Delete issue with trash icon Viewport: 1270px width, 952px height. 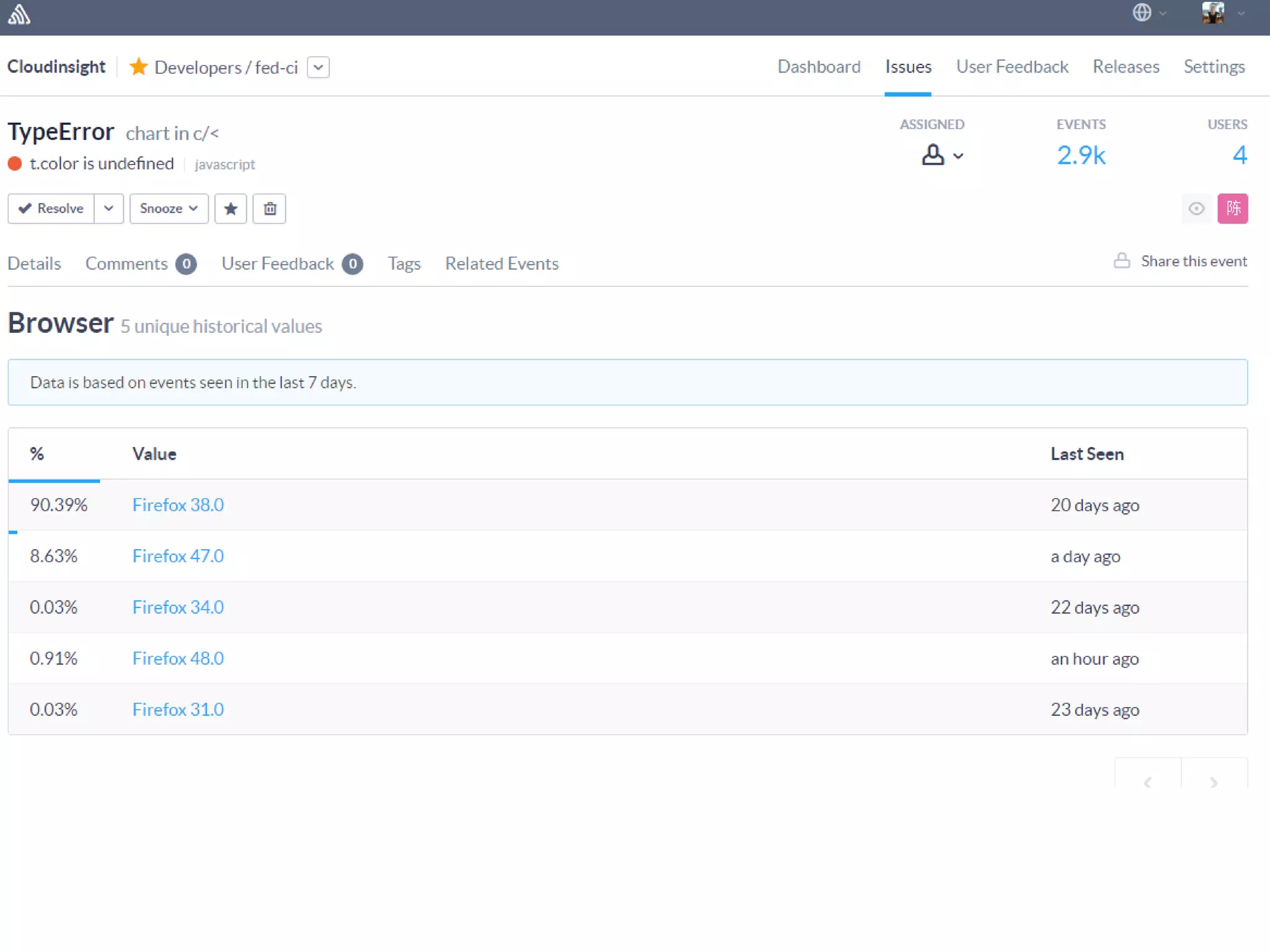coord(270,208)
